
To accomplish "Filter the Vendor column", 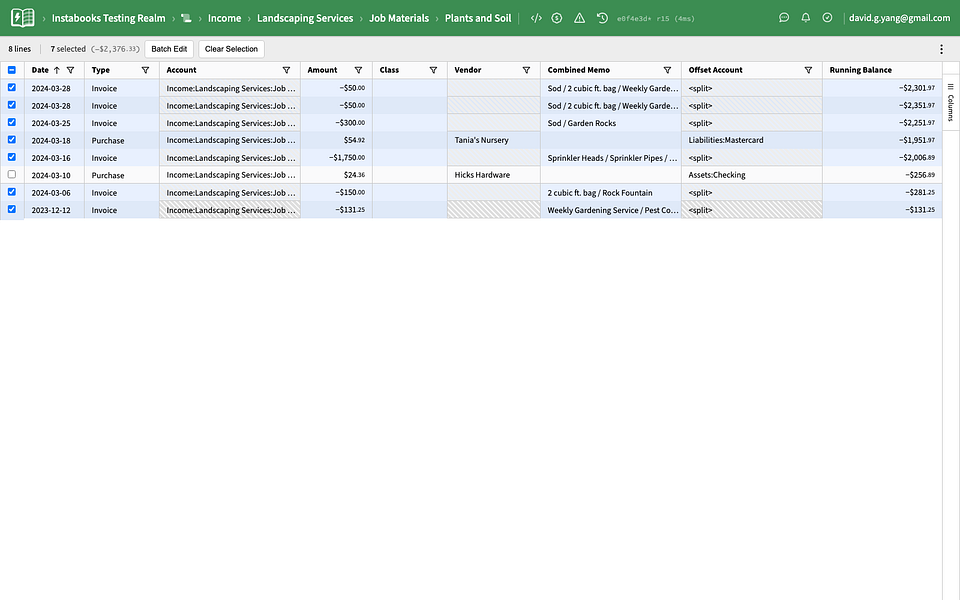I will (526, 70).
